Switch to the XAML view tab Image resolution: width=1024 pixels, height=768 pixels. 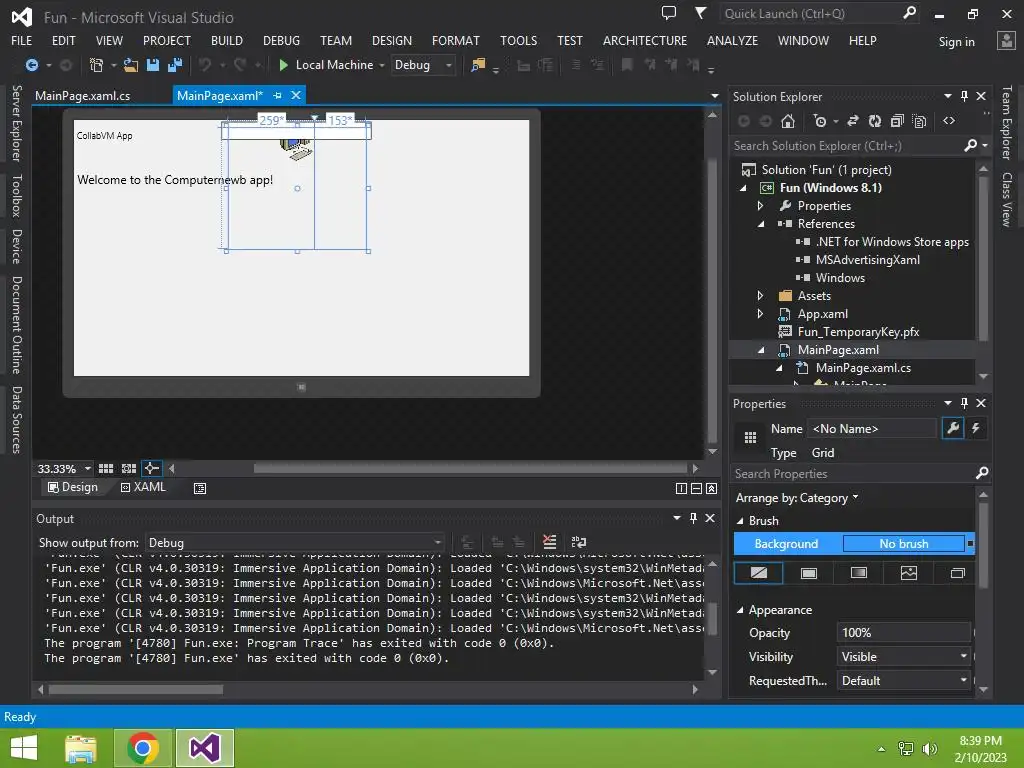point(144,487)
